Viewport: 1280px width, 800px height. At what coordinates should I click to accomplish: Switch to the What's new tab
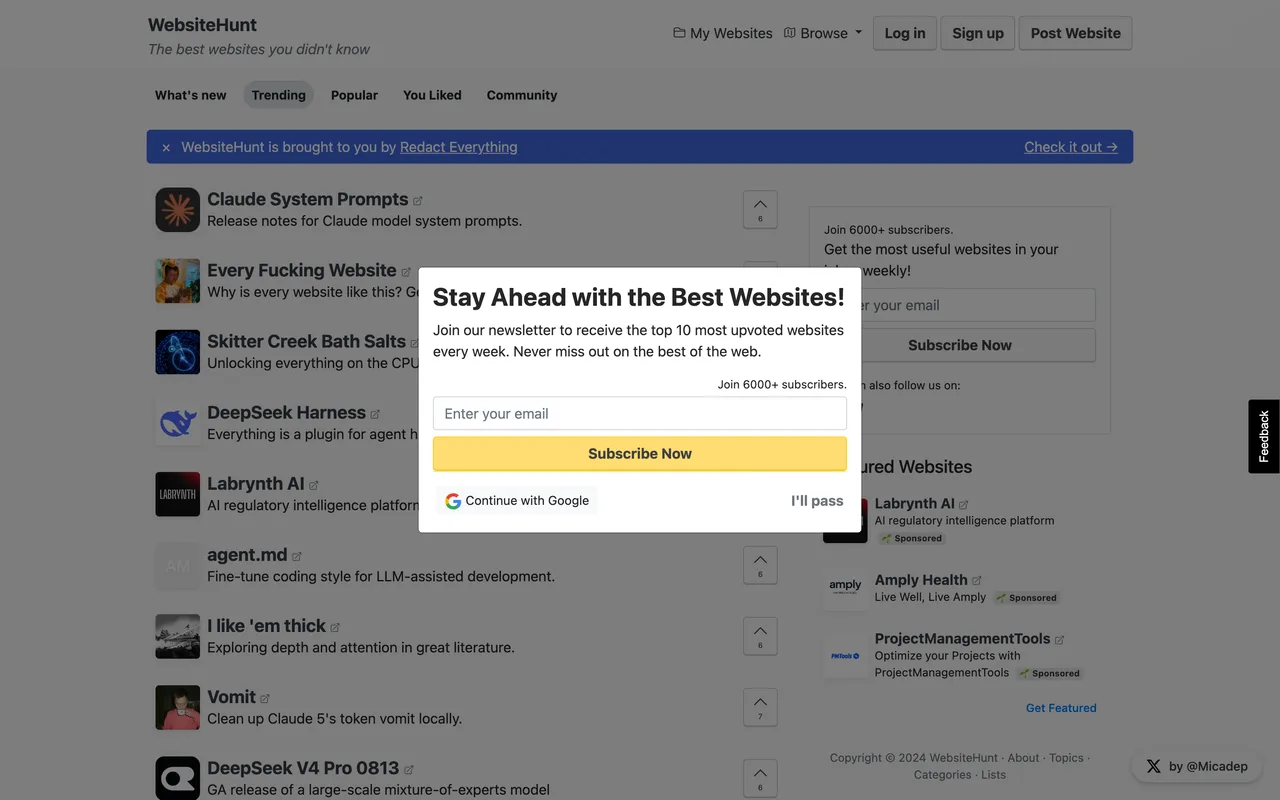click(x=191, y=95)
